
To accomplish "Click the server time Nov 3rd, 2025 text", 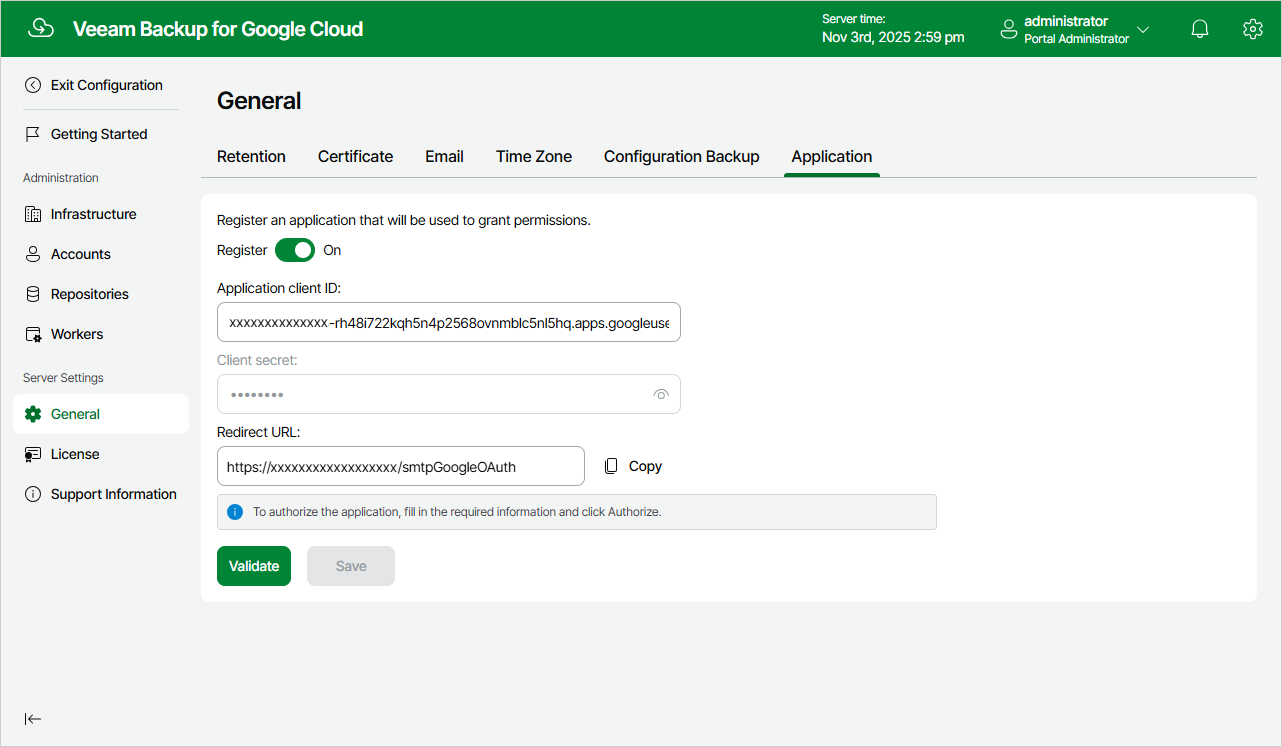I will 893,37.
